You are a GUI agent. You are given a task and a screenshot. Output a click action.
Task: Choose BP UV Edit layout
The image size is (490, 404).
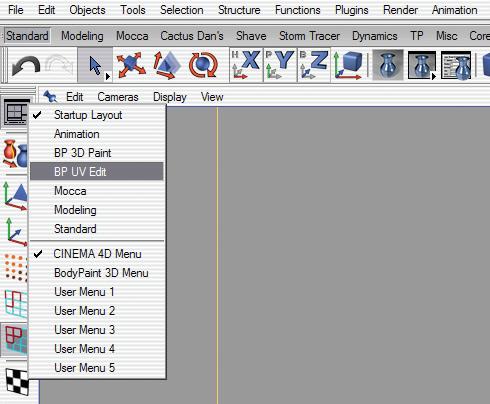pos(97,172)
